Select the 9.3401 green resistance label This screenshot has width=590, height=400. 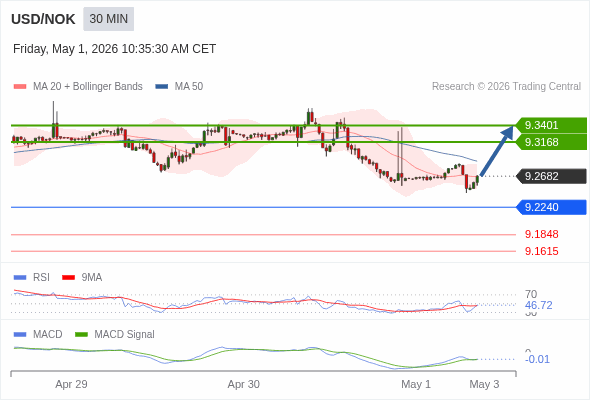(x=551, y=125)
